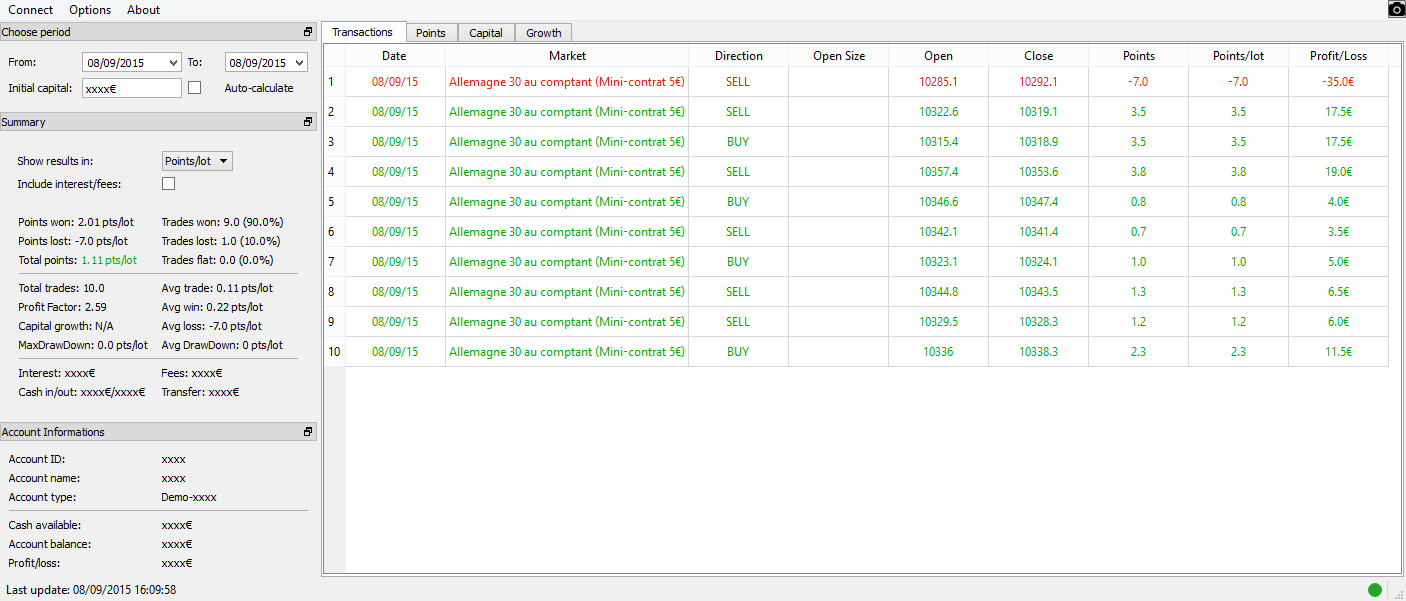Switch to the Transactions tab
Viewport: 1406px width, 601px height.
point(363,32)
